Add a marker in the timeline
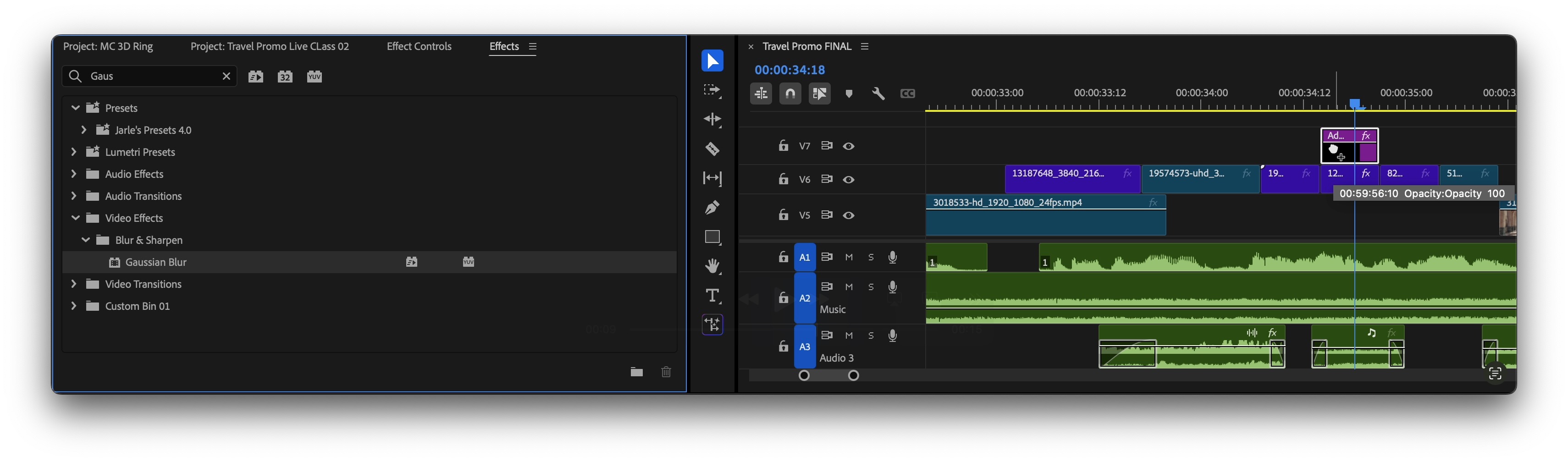This screenshot has height=462, width=1568. click(x=849, y=94)
